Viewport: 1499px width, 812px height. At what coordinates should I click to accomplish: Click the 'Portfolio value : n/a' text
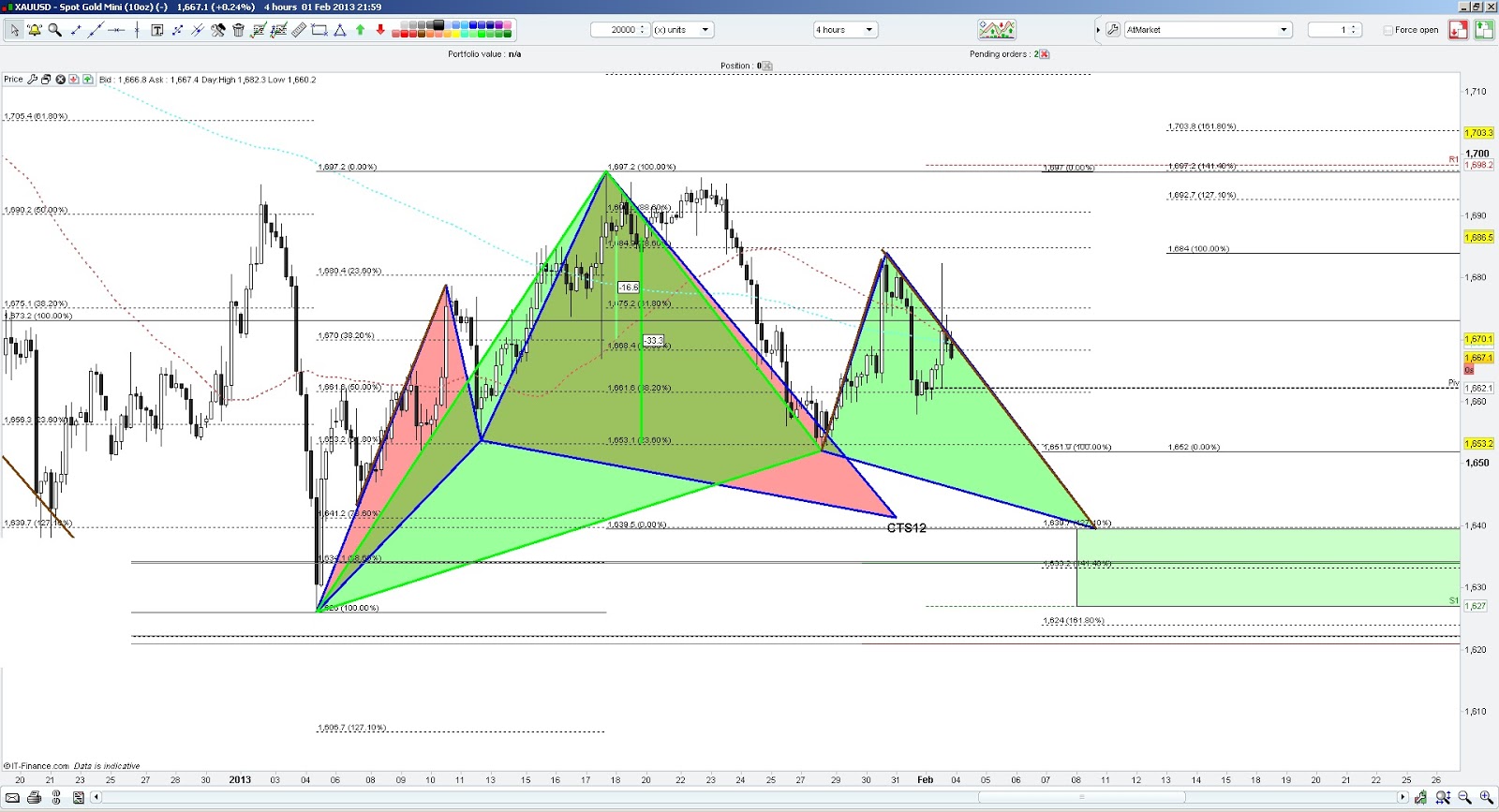[484, 54]
